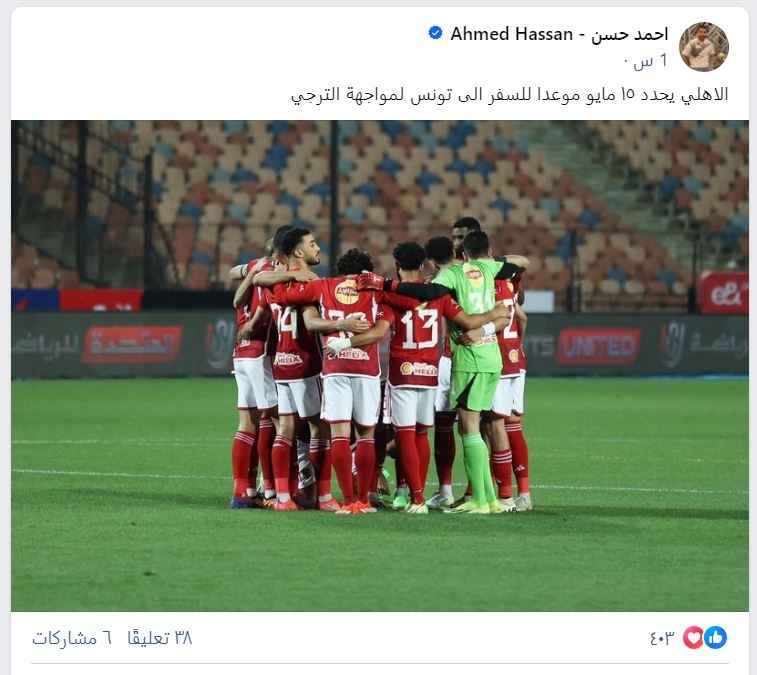This screenshot has height=675, width=757.
Task: Click the blue thumbs-up Like reaction icon
Action: [x=715, y=638]
